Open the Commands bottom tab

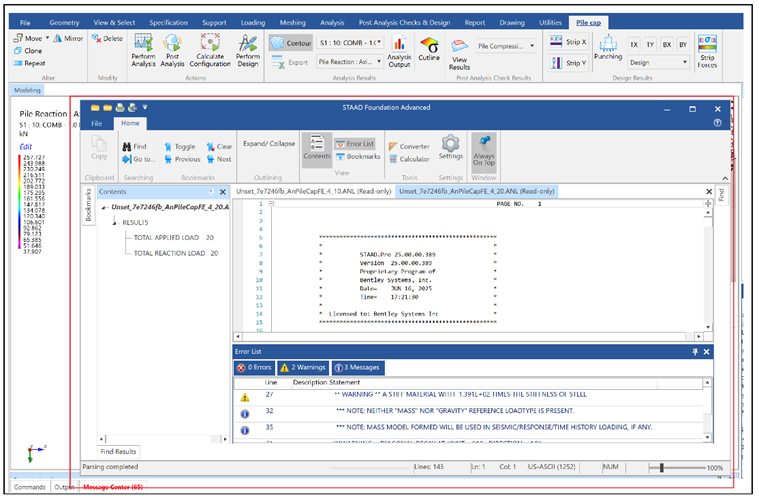(x=30, y=487)
